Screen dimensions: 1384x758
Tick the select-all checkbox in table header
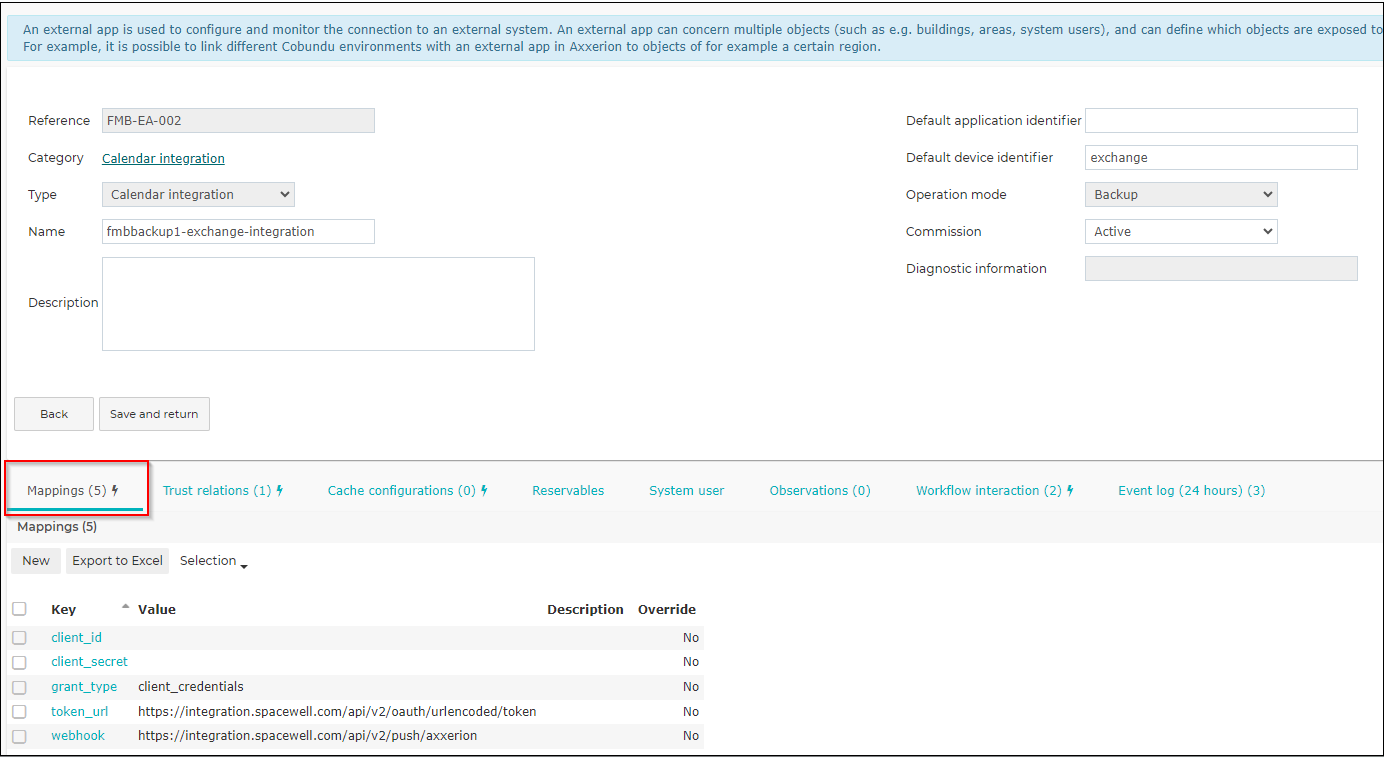[19, 609]
